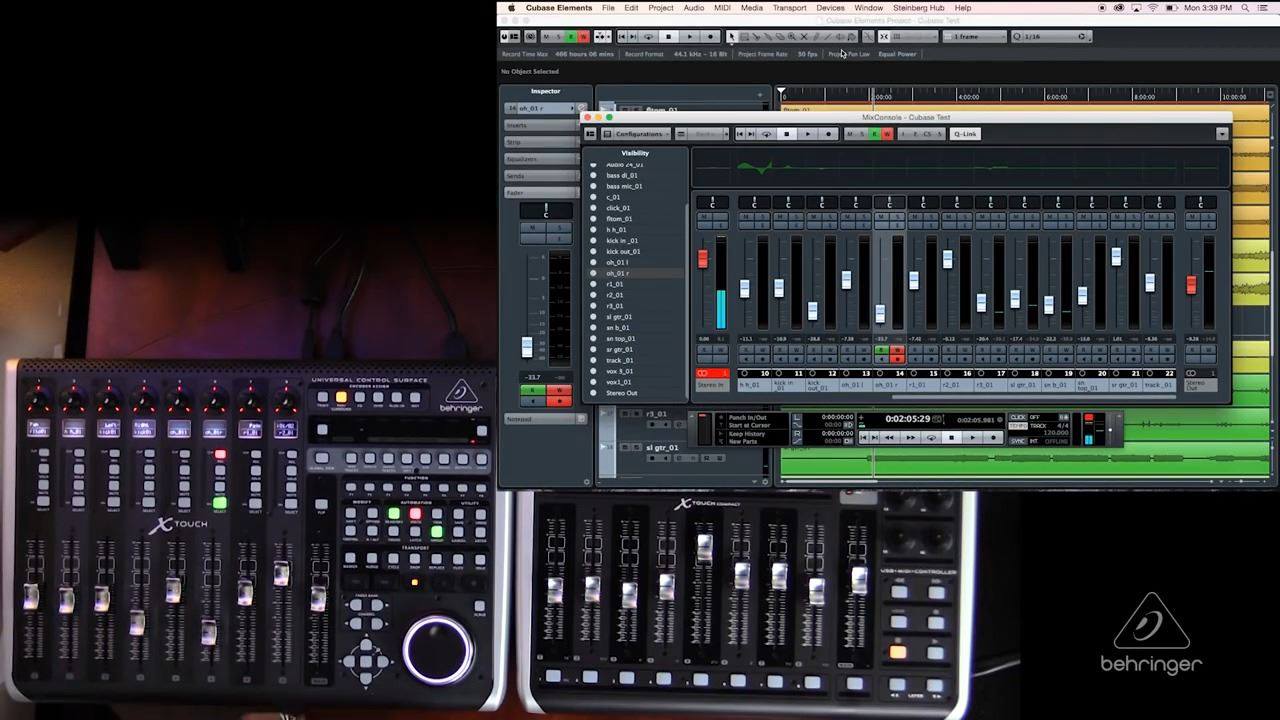Toggle visibility of sl gtr_01 channel

[x=593, y=317]
